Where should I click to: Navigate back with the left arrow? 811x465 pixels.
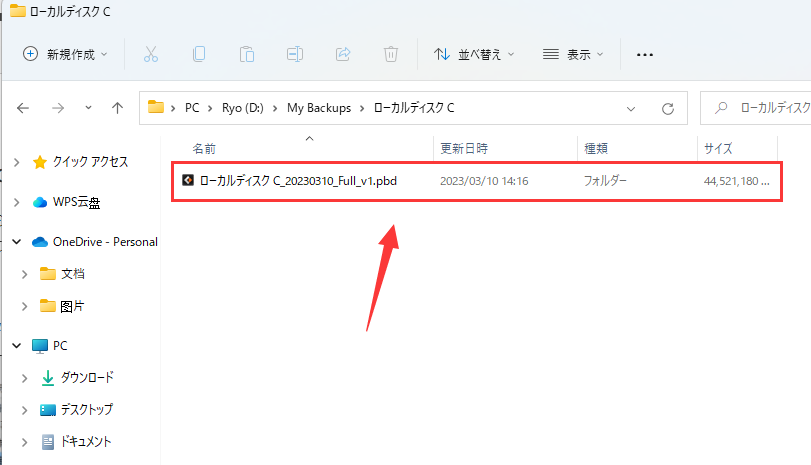[24, 108]
